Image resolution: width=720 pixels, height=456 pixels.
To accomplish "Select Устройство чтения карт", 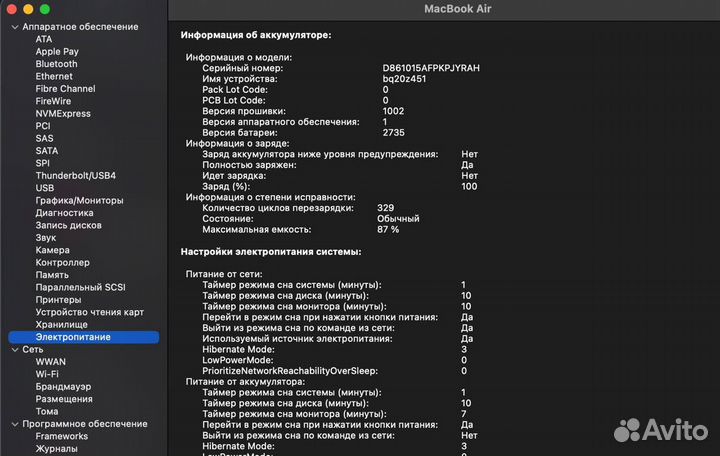I will [90, 312].
